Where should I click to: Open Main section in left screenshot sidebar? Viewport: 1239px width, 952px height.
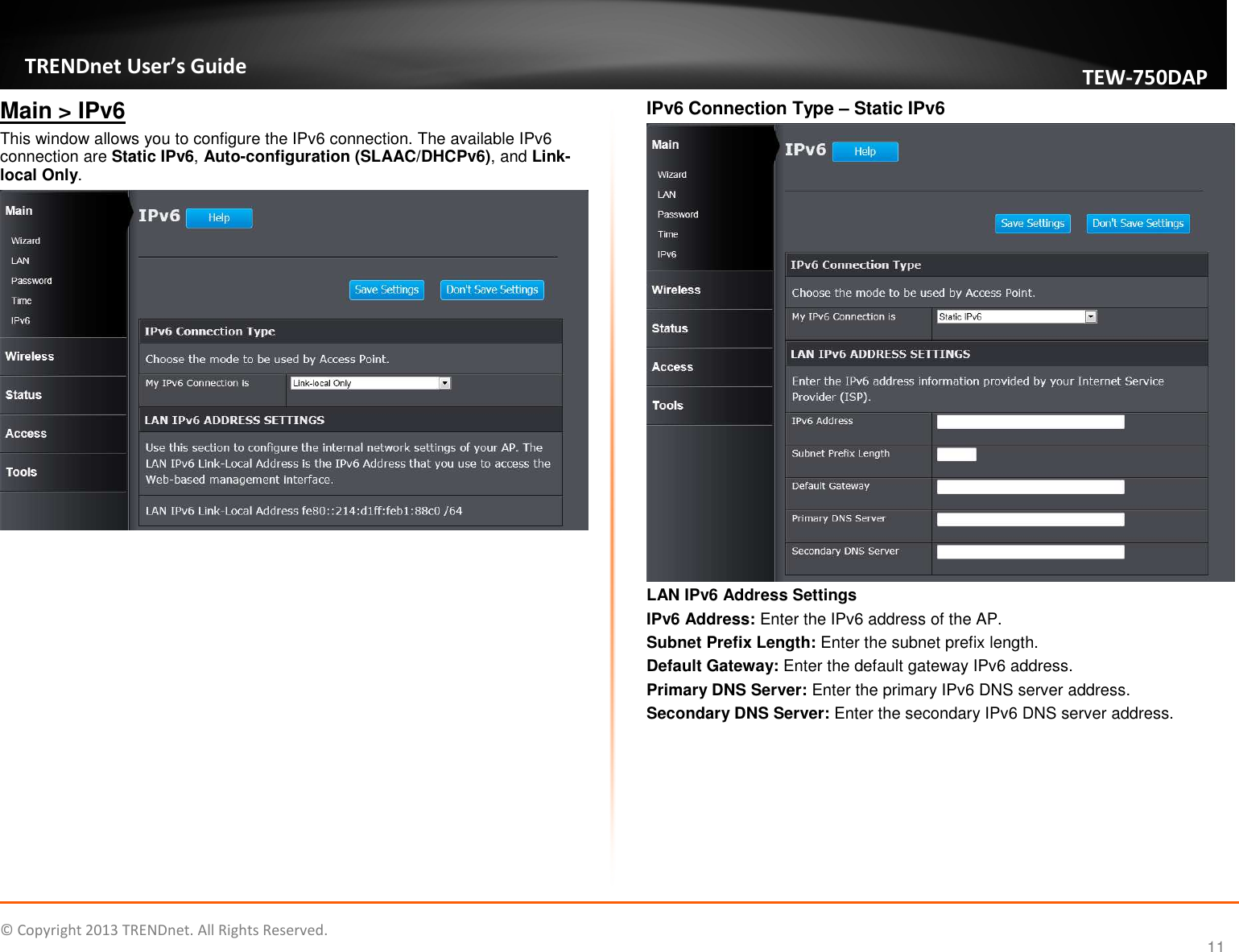coord(19,211)
